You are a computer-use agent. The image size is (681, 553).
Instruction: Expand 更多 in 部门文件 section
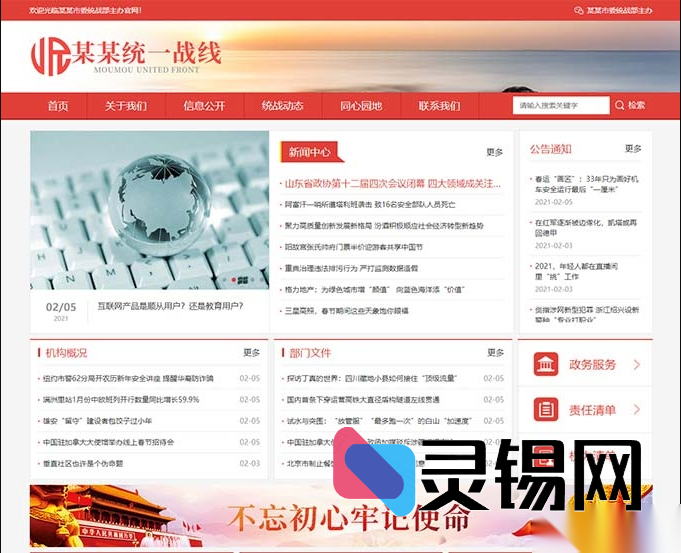[x=495, y=353]
